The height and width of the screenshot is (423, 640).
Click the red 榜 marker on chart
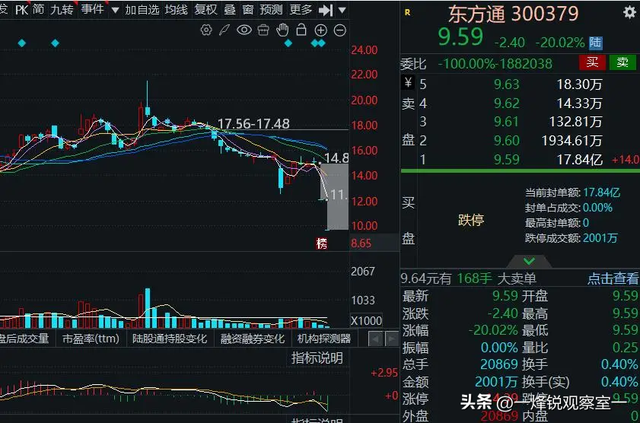click(322, 244)
